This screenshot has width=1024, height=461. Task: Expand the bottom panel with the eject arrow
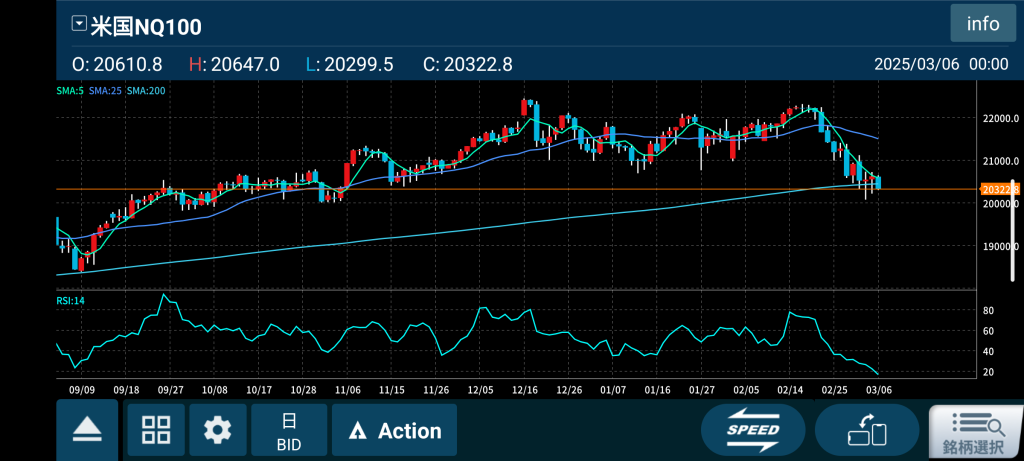coord(88,430)
